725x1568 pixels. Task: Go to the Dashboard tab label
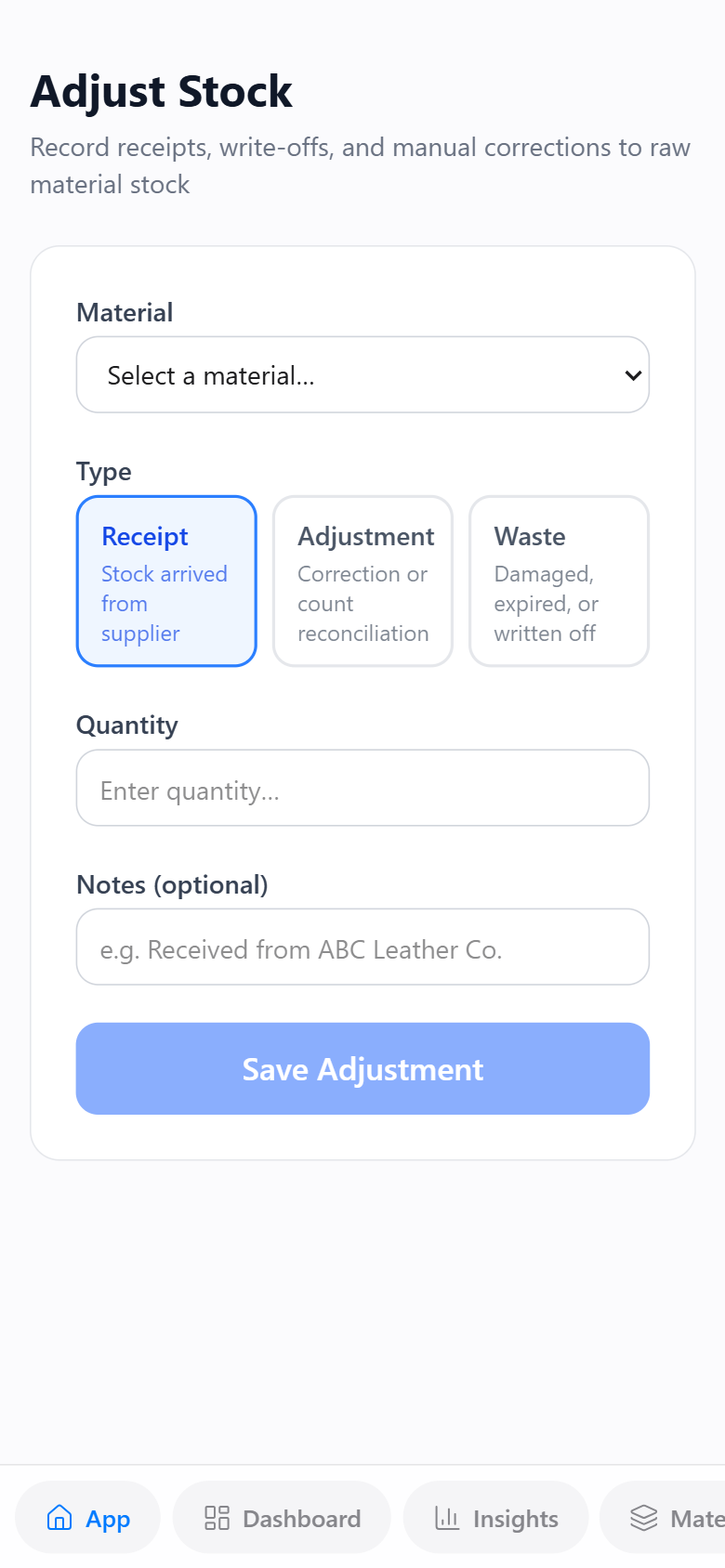(301, 1518)
